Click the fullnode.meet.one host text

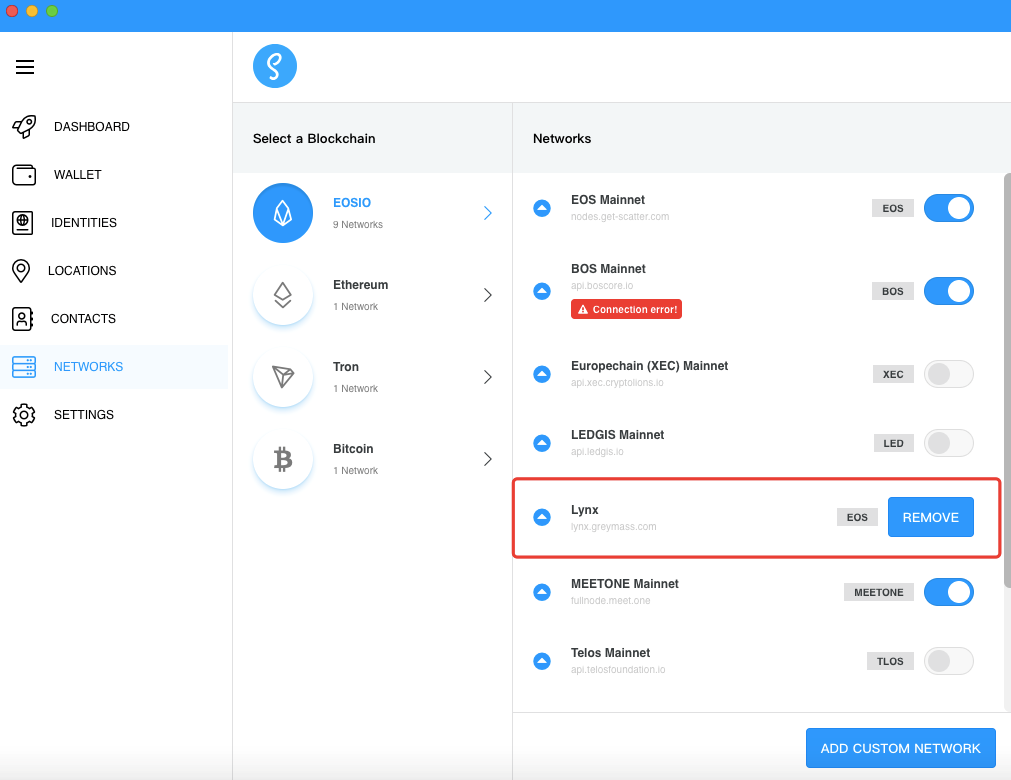click(610, 601)
